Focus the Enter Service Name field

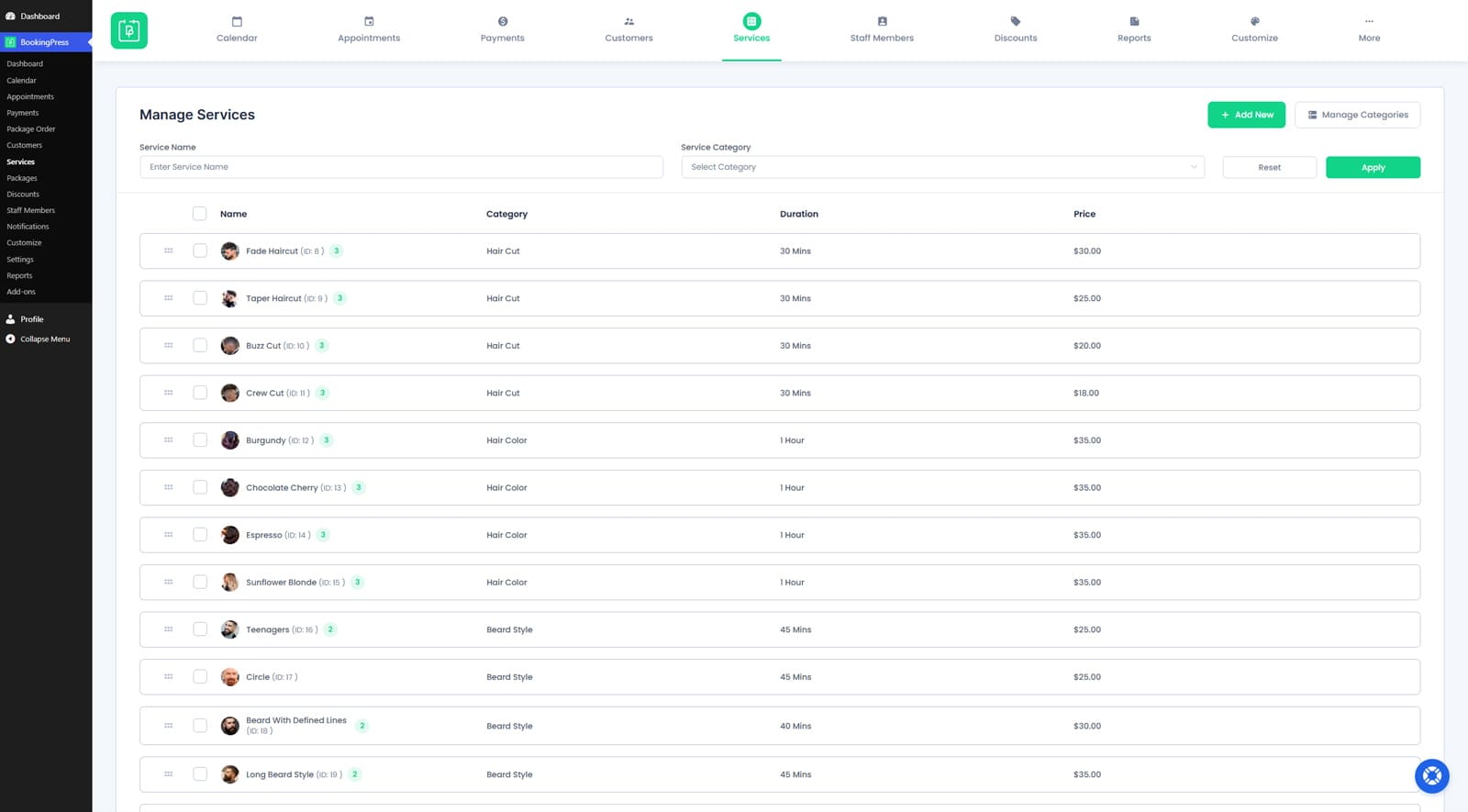[401, 167]
